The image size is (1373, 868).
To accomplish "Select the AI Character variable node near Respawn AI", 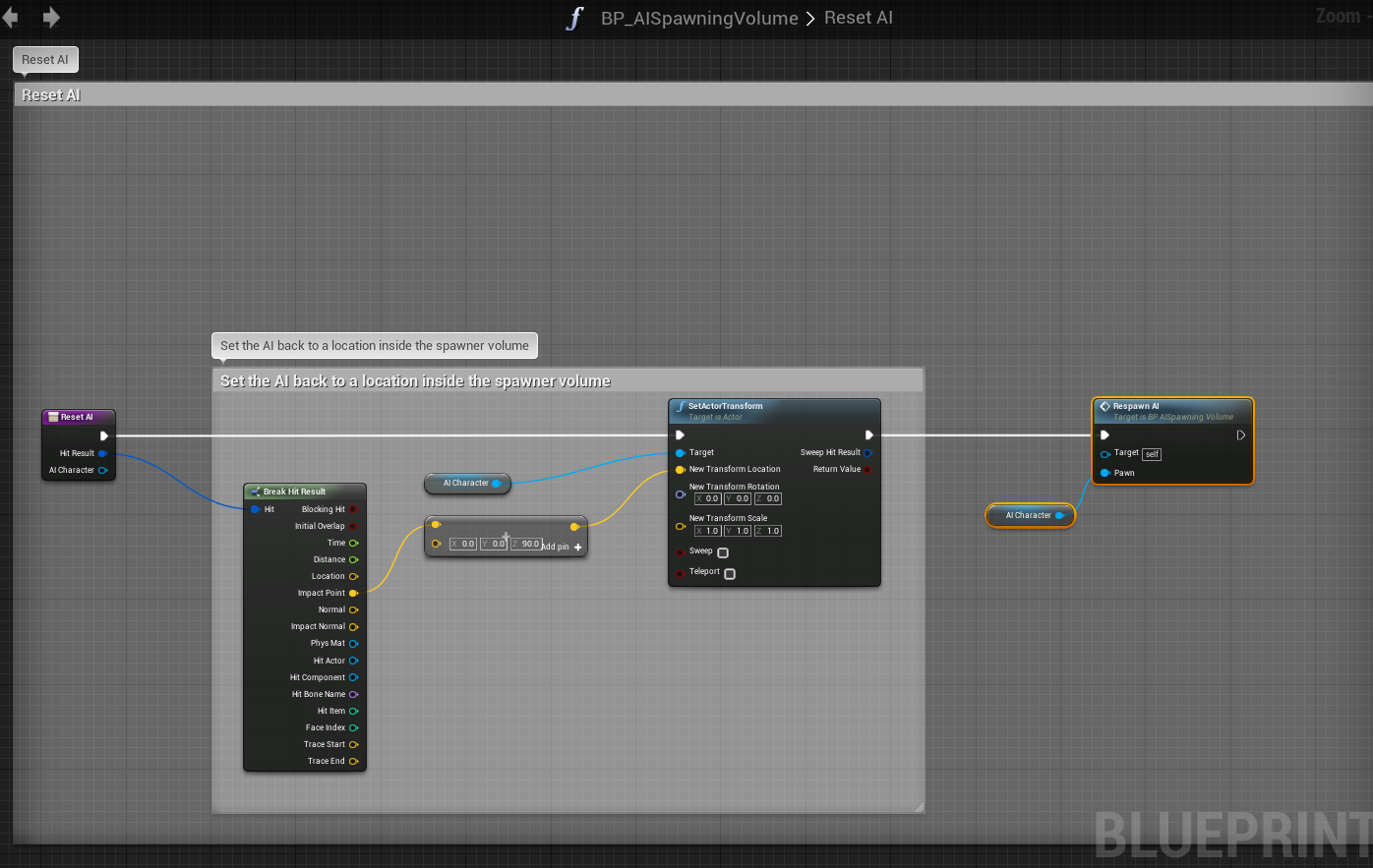I will coord(1028,515).
